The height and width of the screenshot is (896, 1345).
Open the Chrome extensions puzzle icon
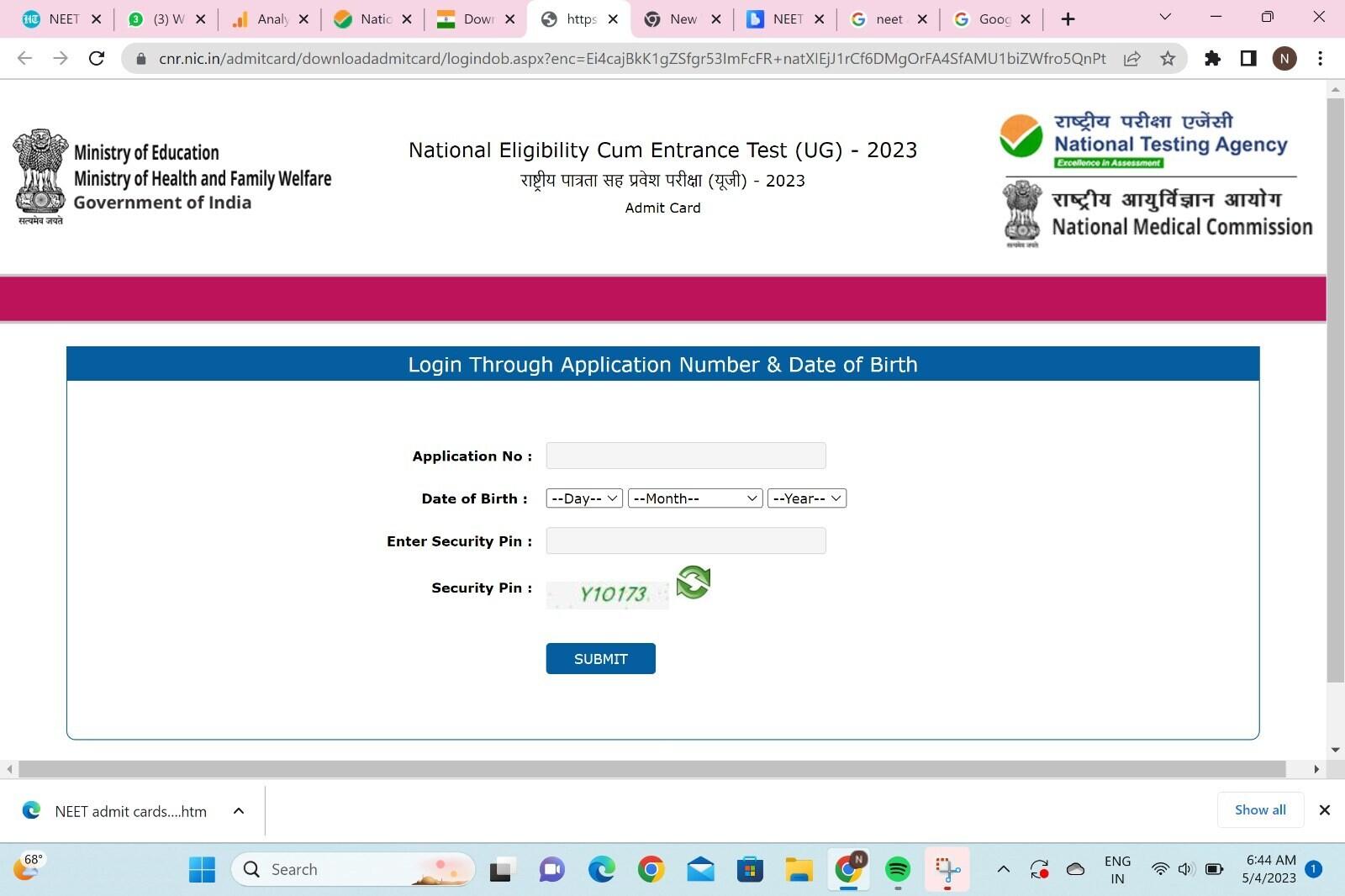coord(1213,58)
